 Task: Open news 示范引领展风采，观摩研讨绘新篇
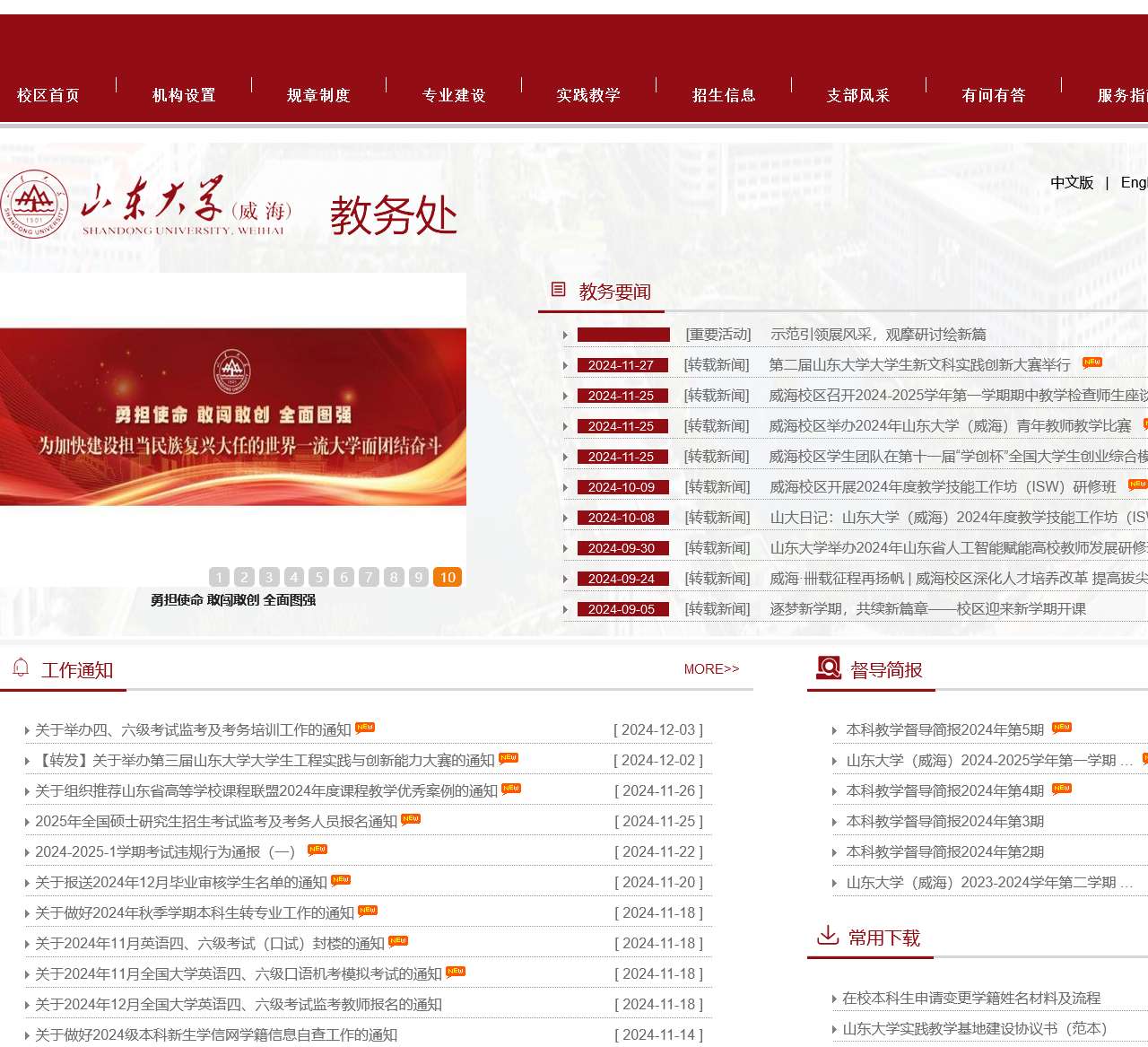pos(878,334)
